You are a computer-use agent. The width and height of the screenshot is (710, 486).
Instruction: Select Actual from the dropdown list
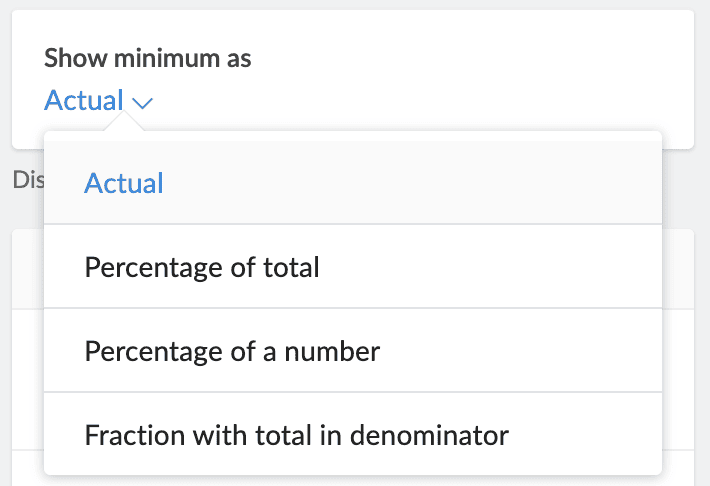[x=124, y=183]
